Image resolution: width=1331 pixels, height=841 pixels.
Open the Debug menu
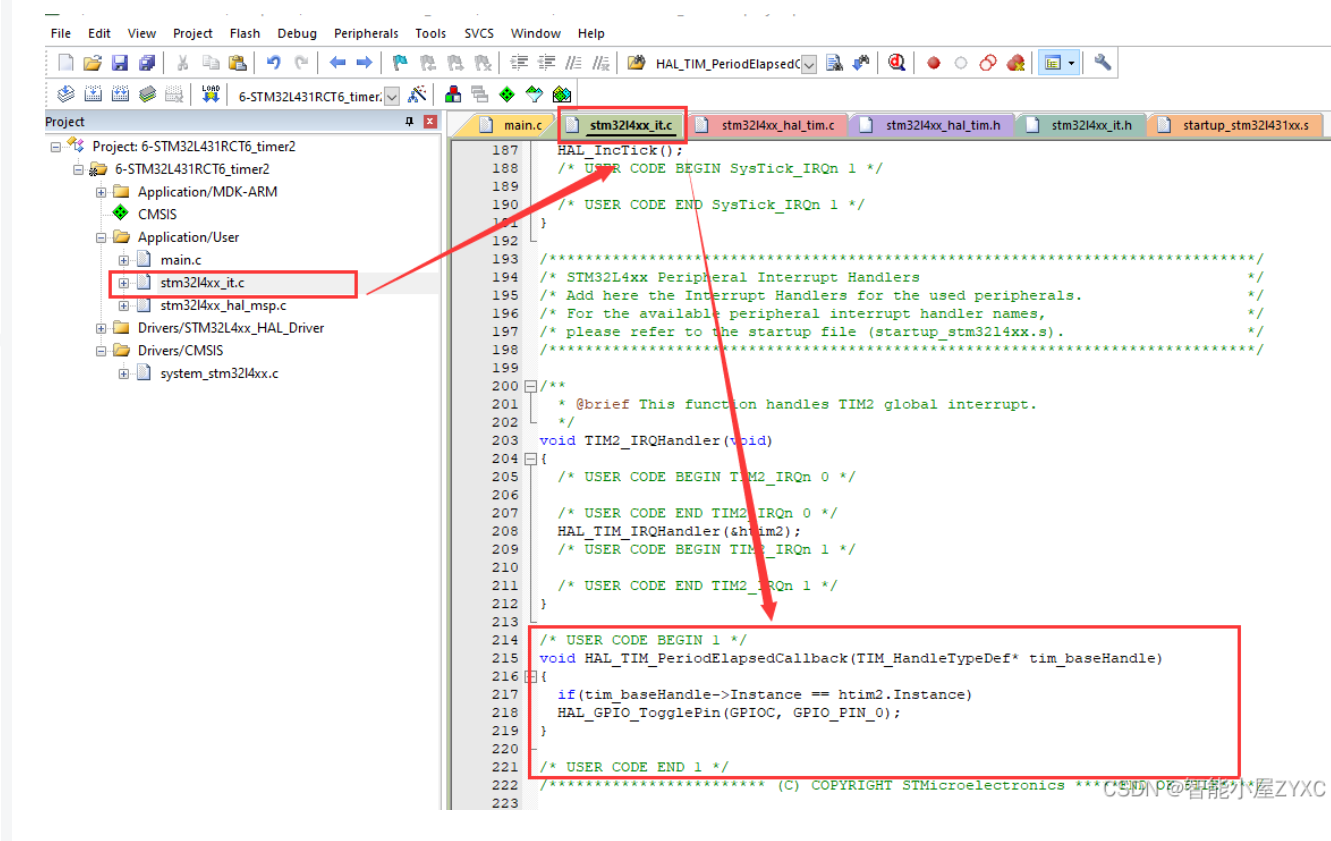297,33
